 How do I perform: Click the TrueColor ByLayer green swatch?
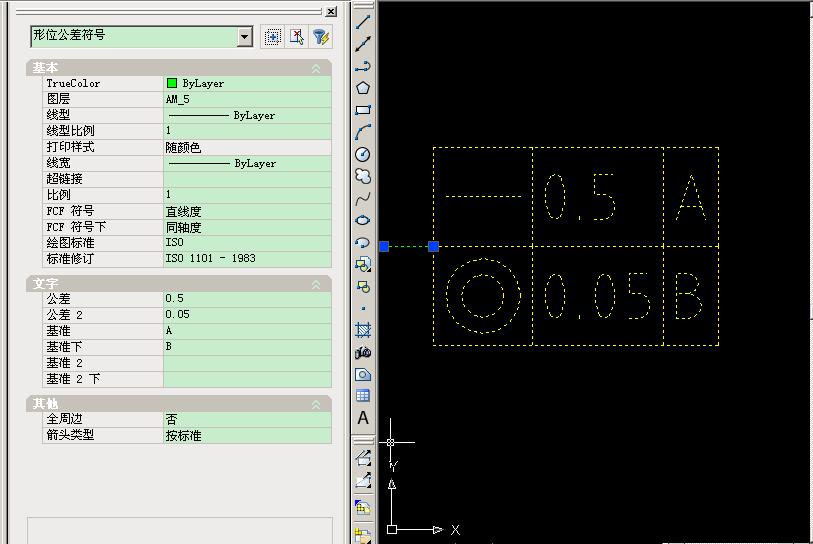pos(172,83)
